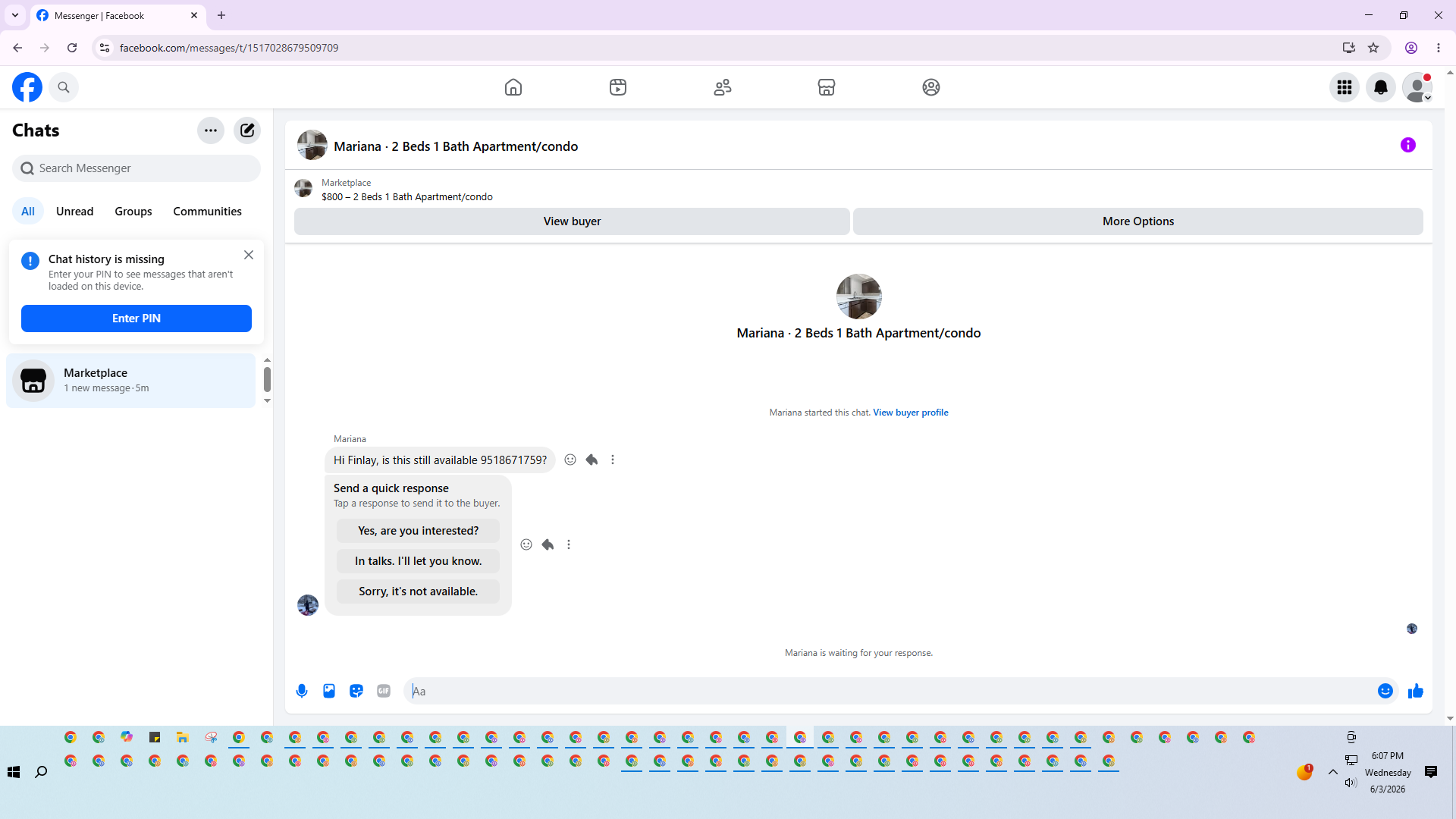
Task: Open the account profile menu
Action: pos(1417,87)
